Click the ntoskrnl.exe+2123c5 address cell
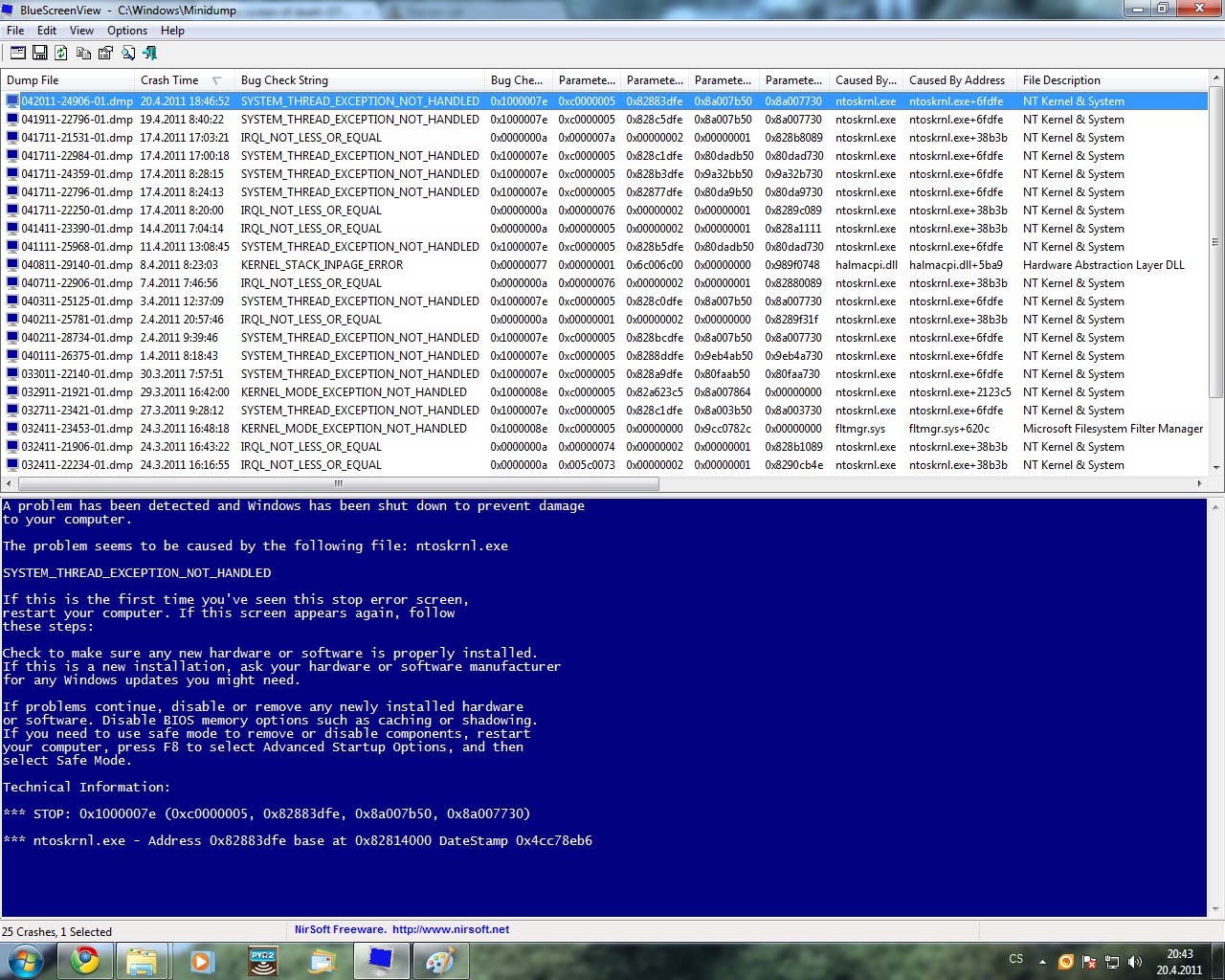 [960, 392]
